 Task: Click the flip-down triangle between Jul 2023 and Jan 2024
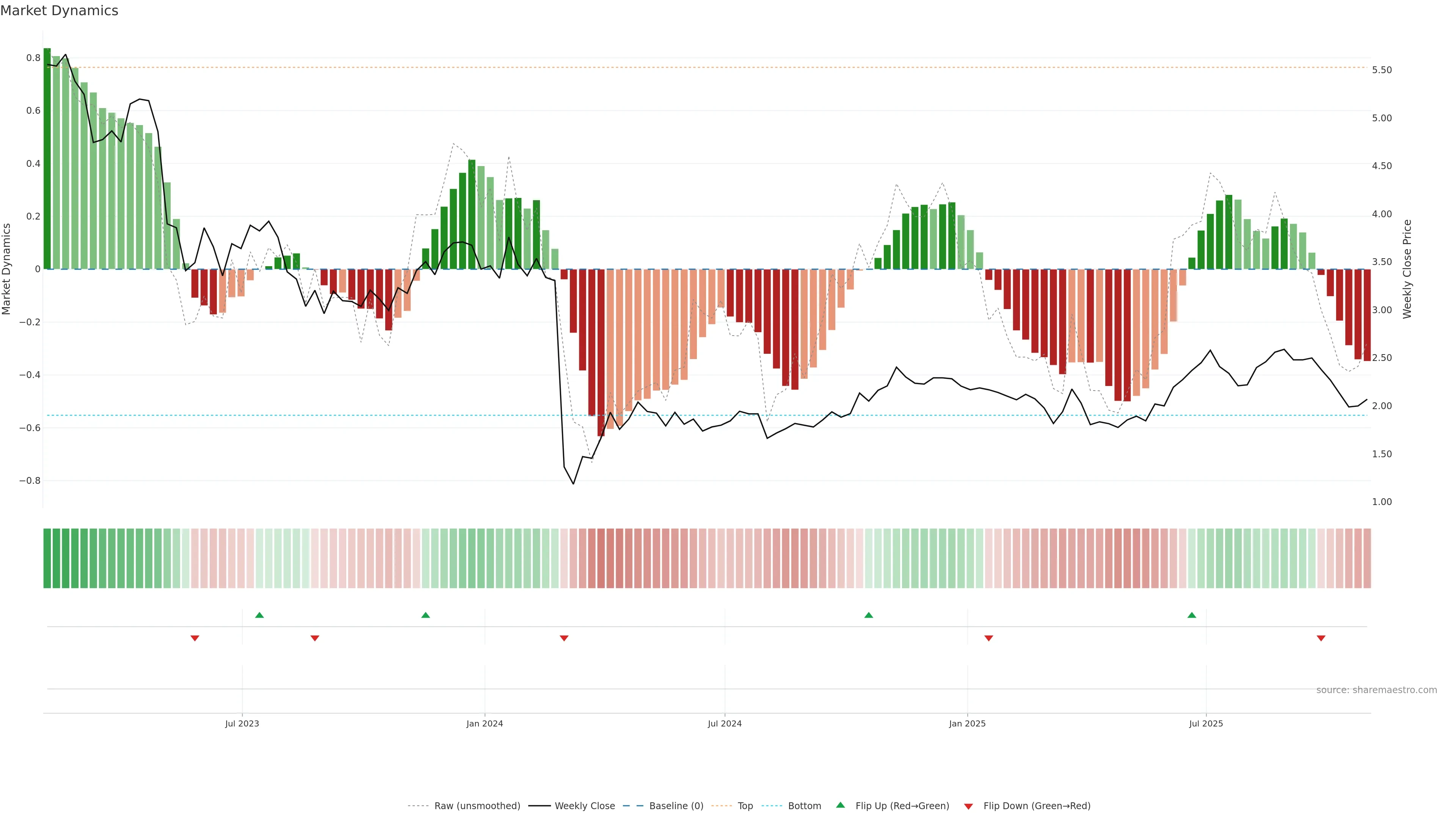click(x=315, y=638)
